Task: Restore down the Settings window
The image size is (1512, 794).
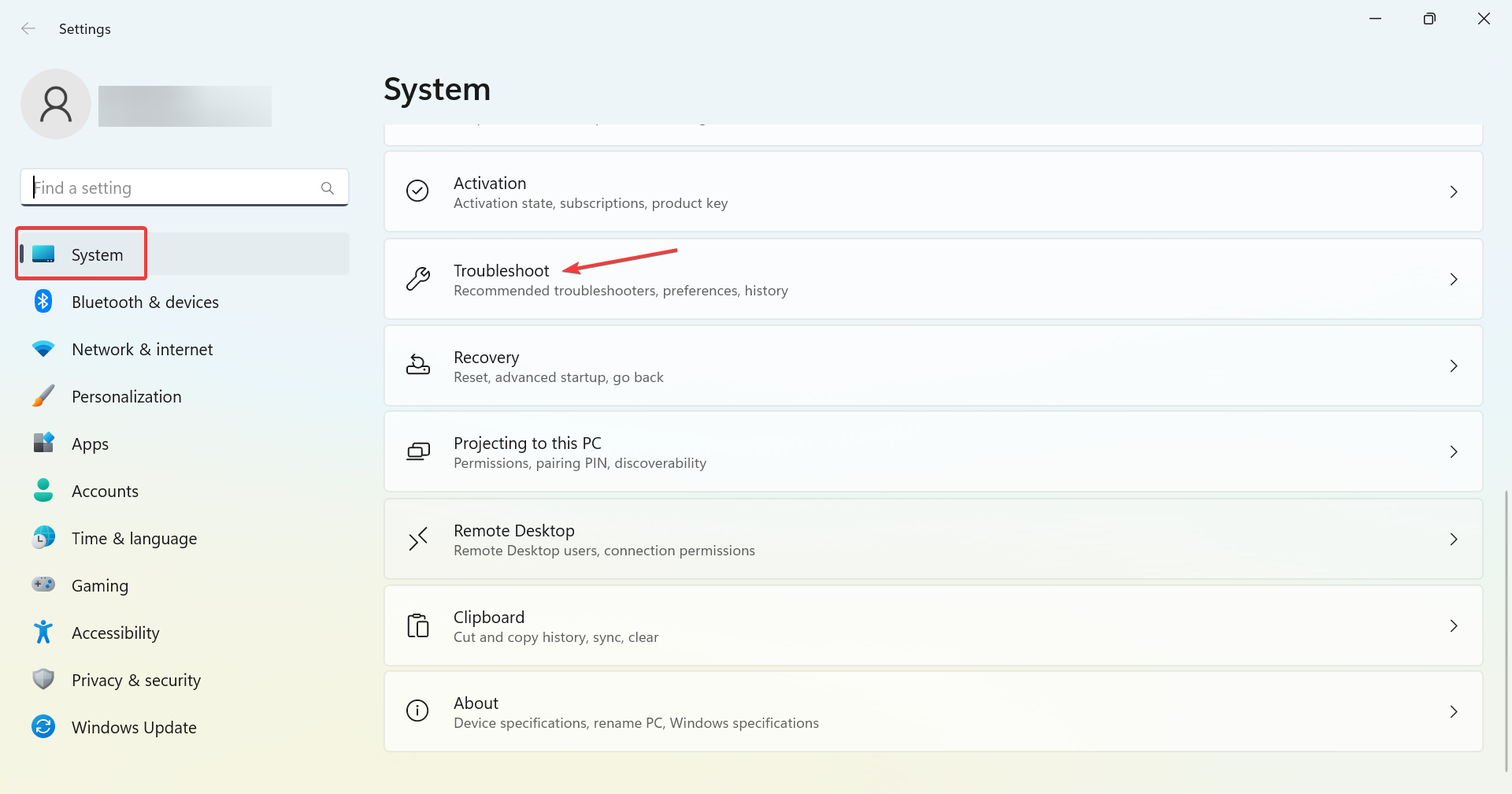Action: [x=1429, y=18]
